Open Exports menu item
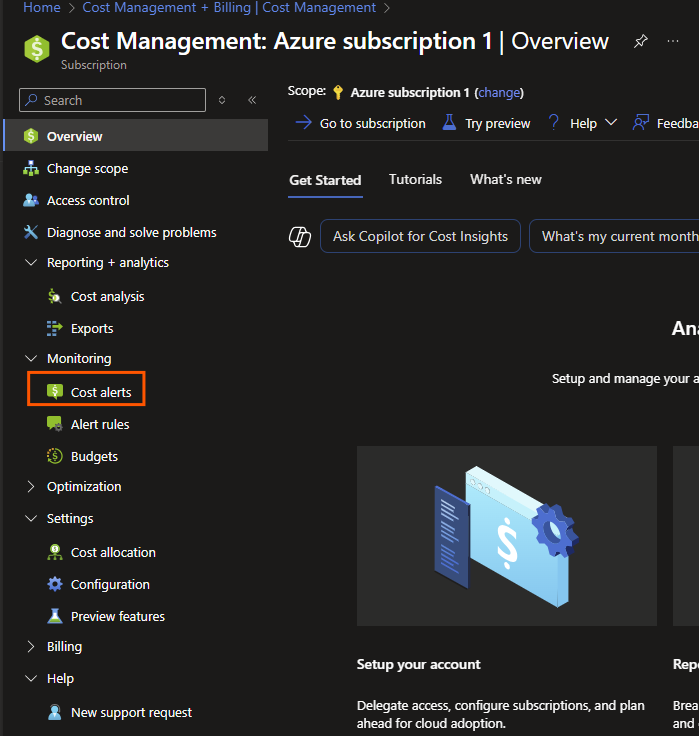This screenshot has width=699, height=736. pos(92,329)
